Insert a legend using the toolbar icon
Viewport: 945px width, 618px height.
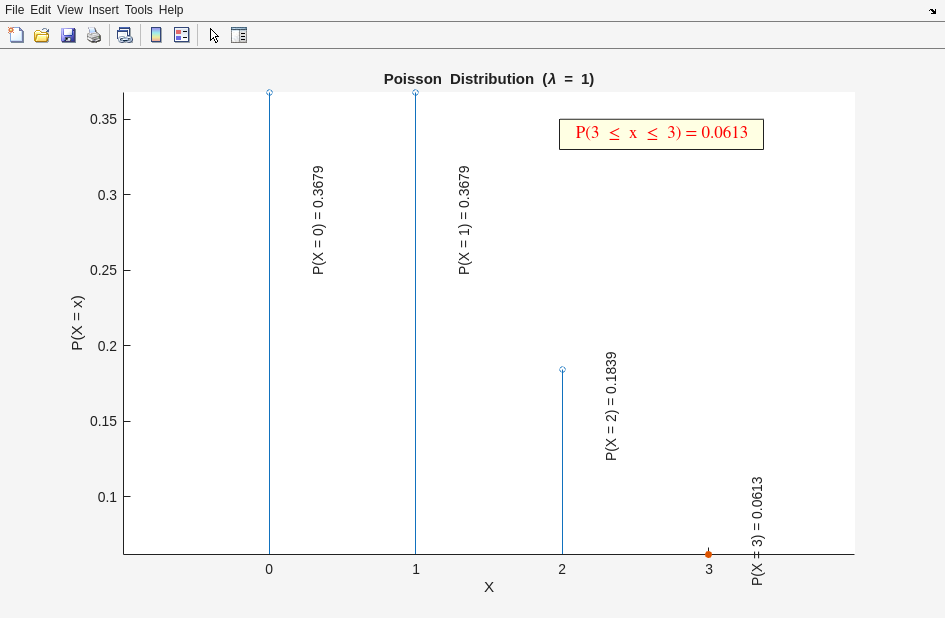pyautogui.click(x=182, y=35)
